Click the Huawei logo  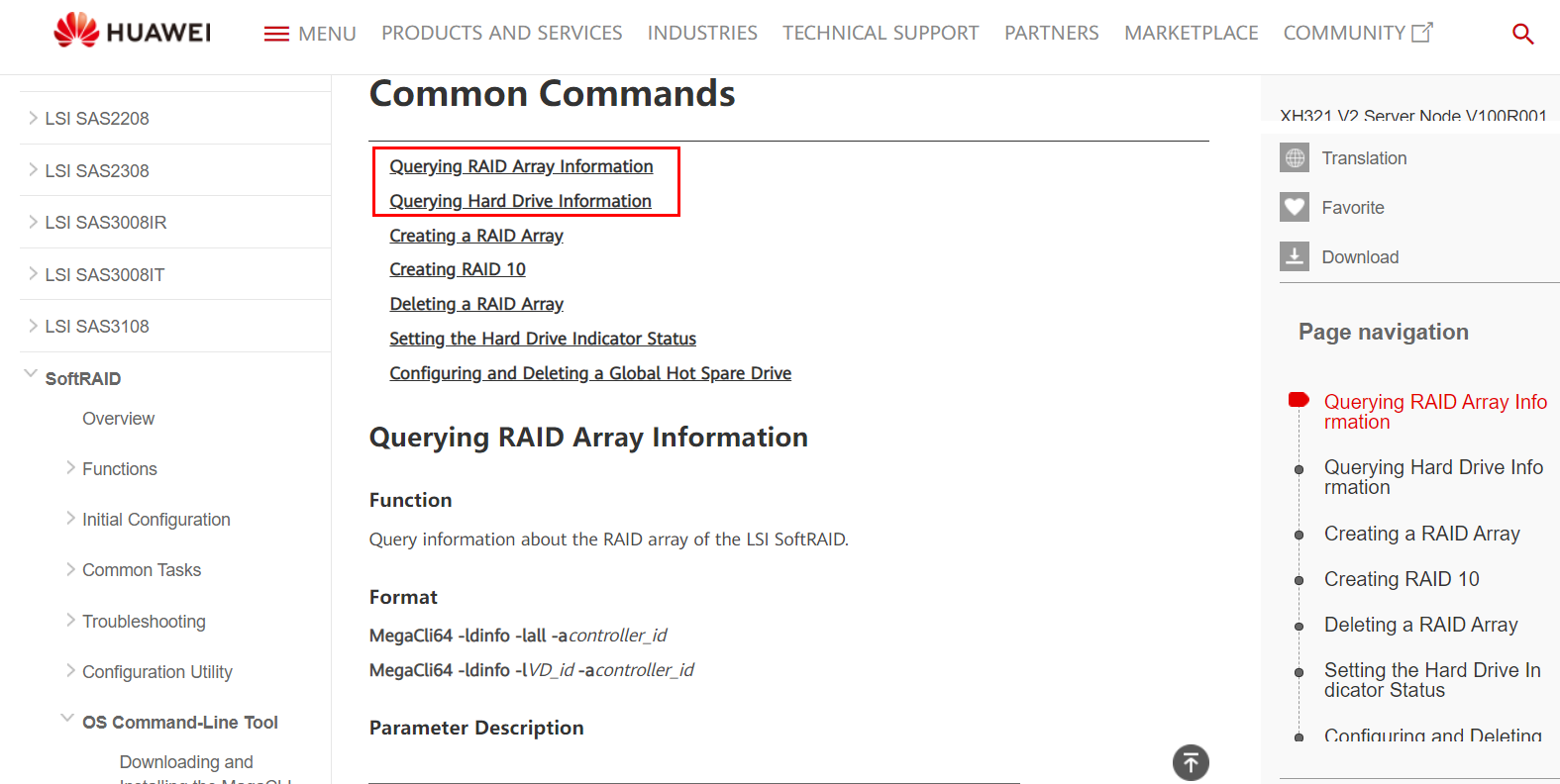[132, 32]
